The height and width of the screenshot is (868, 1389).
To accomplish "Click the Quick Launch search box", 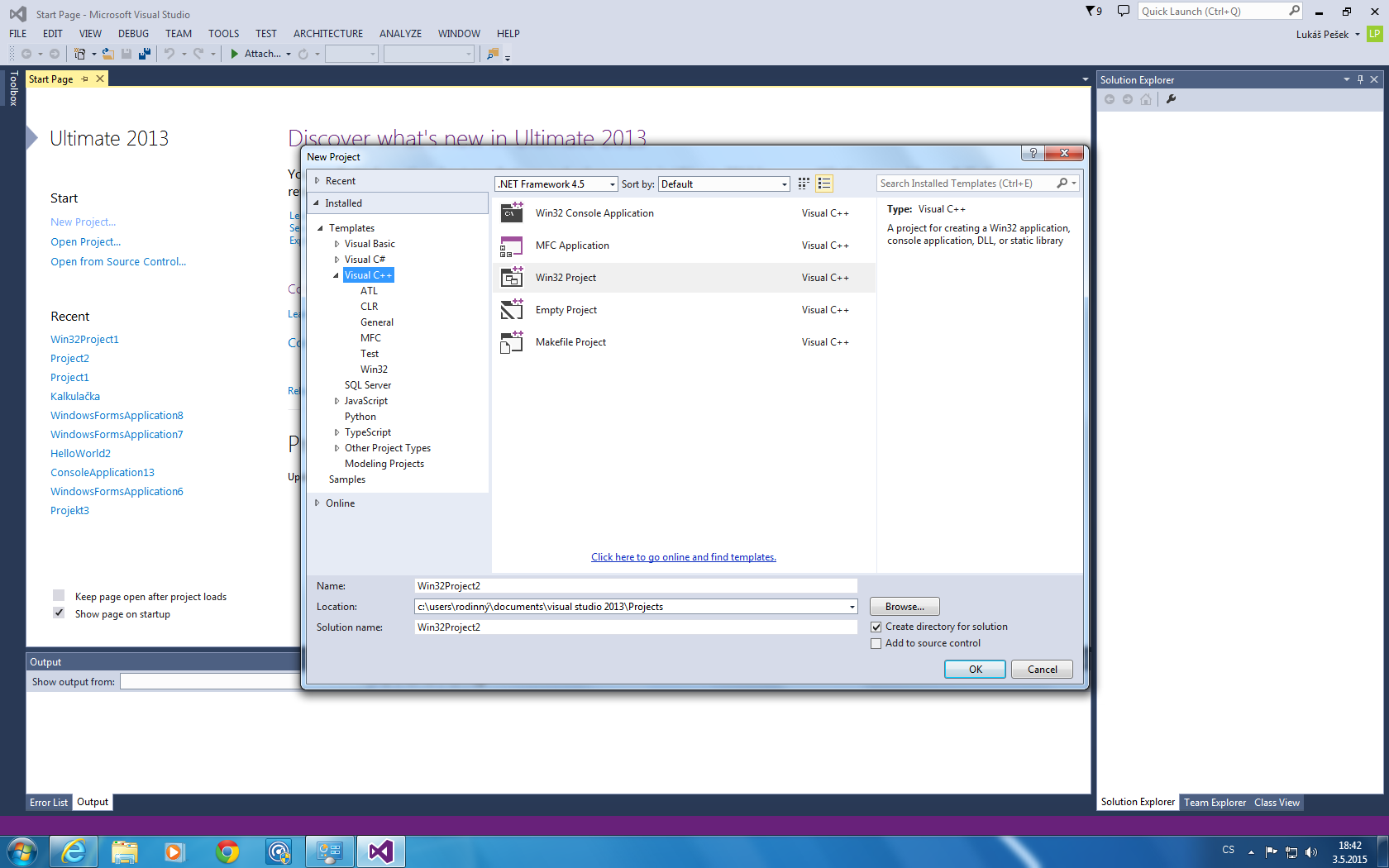I will pyautogui.click(x=1220, y=11).
